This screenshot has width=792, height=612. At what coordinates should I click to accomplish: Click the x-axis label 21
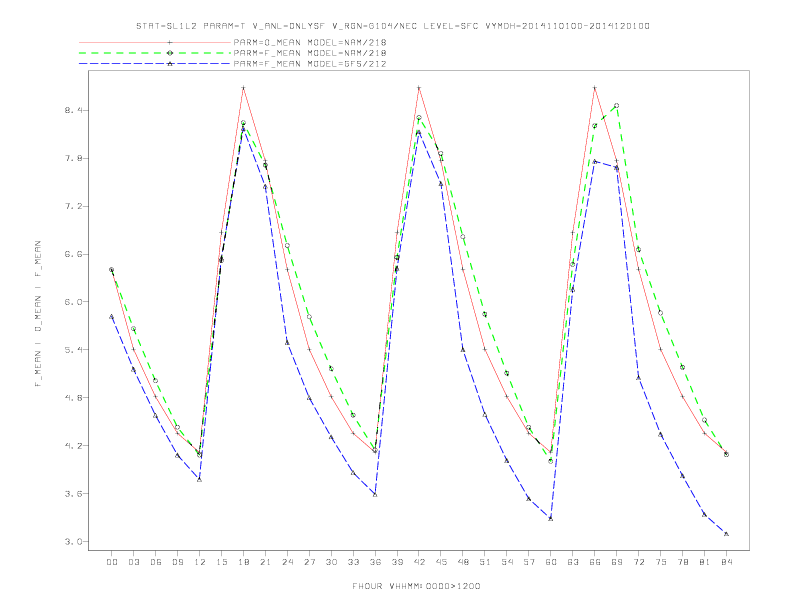265,562
